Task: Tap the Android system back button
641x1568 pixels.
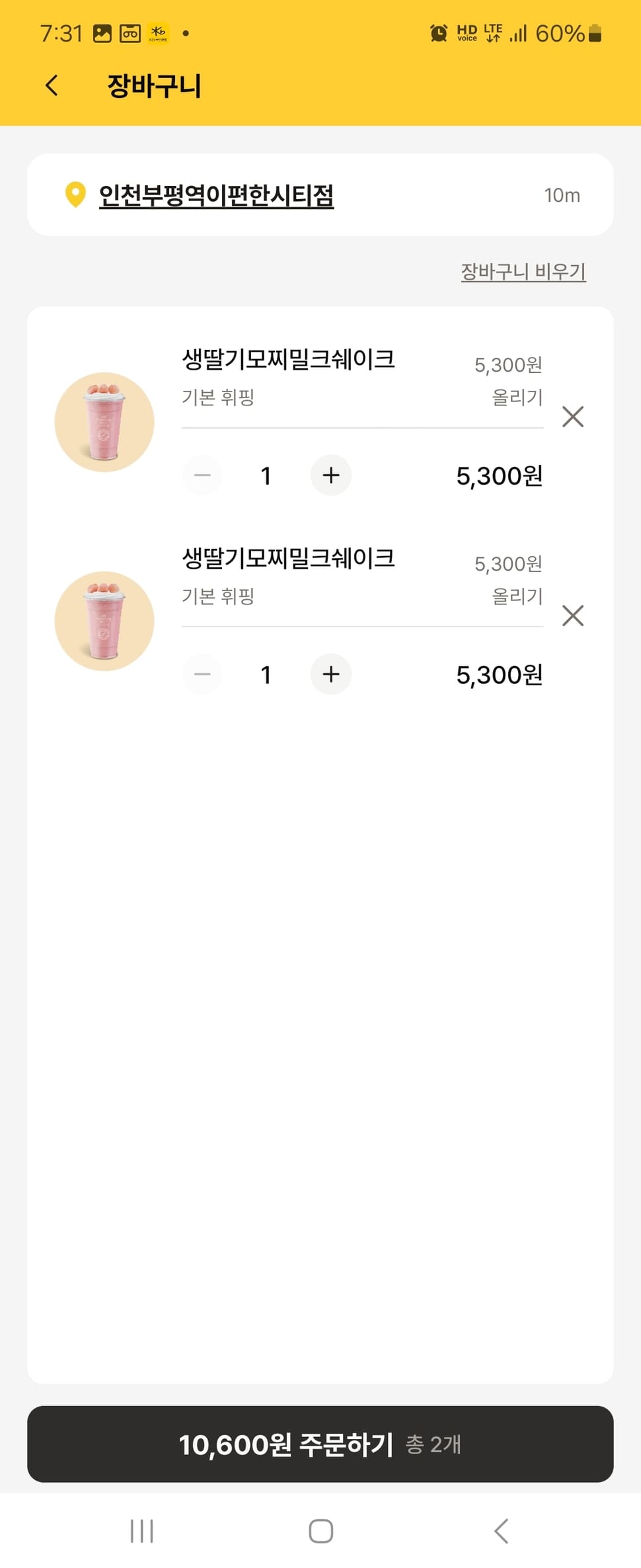Action: point(502,1530)
